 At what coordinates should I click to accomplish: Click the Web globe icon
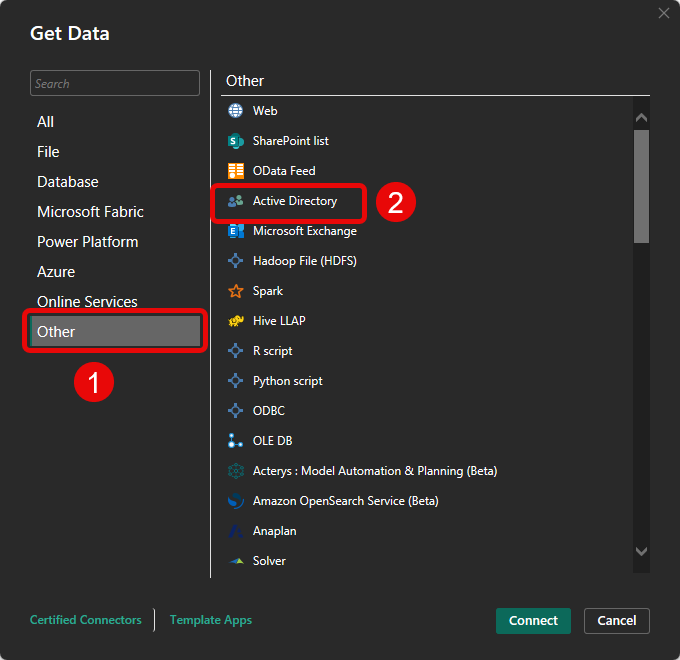tap(235, 111)
